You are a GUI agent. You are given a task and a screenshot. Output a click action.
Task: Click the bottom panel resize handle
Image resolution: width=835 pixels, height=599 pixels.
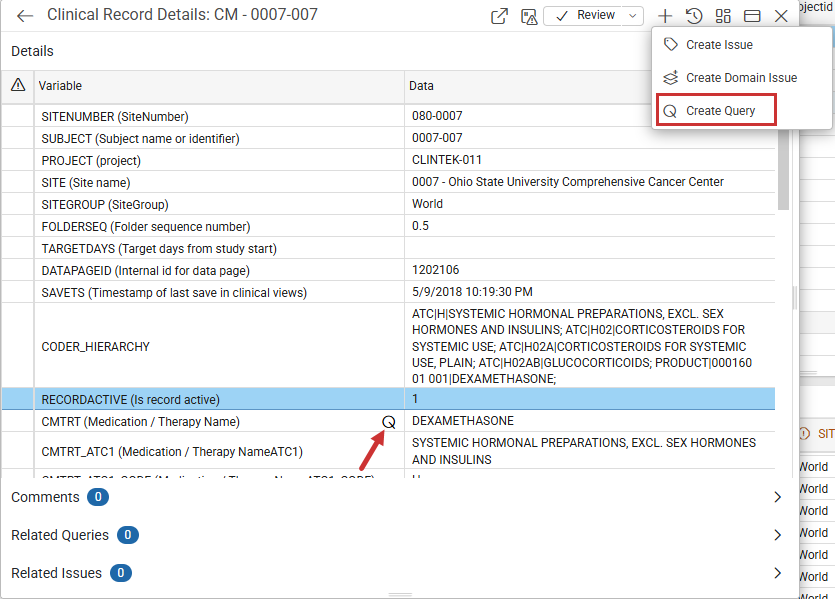(400, 594)
